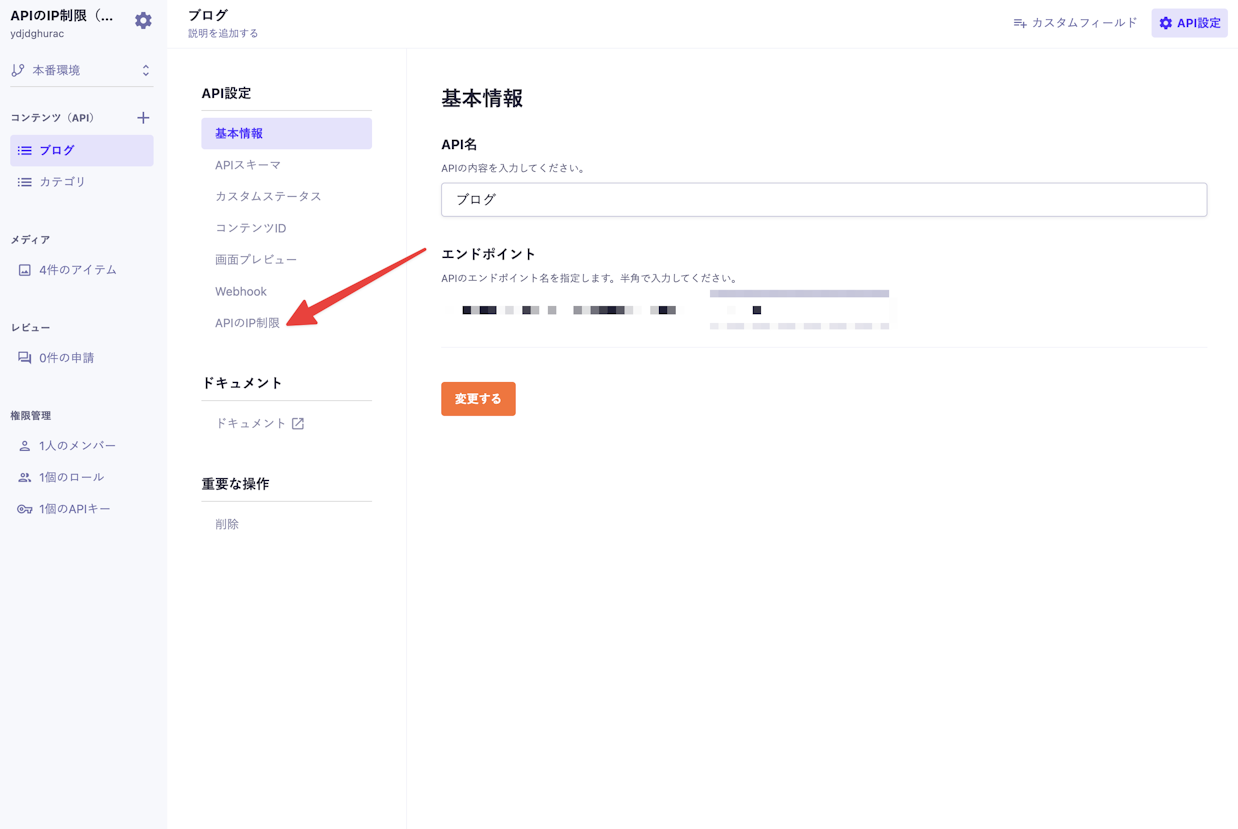
Task: Go to カスタムステータス settings
Action: click(x=268, y=197)
